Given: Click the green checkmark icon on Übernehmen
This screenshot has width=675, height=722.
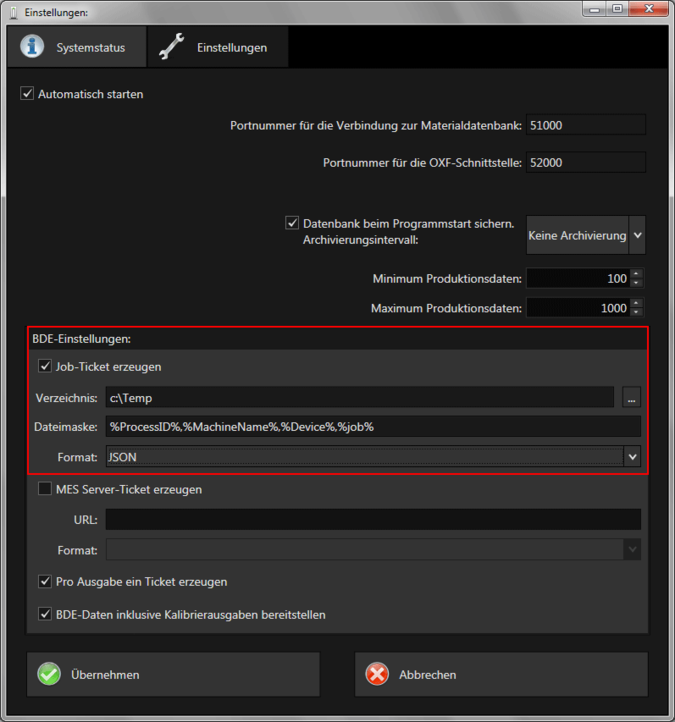Looking at the screenshot, I should 49,675.
